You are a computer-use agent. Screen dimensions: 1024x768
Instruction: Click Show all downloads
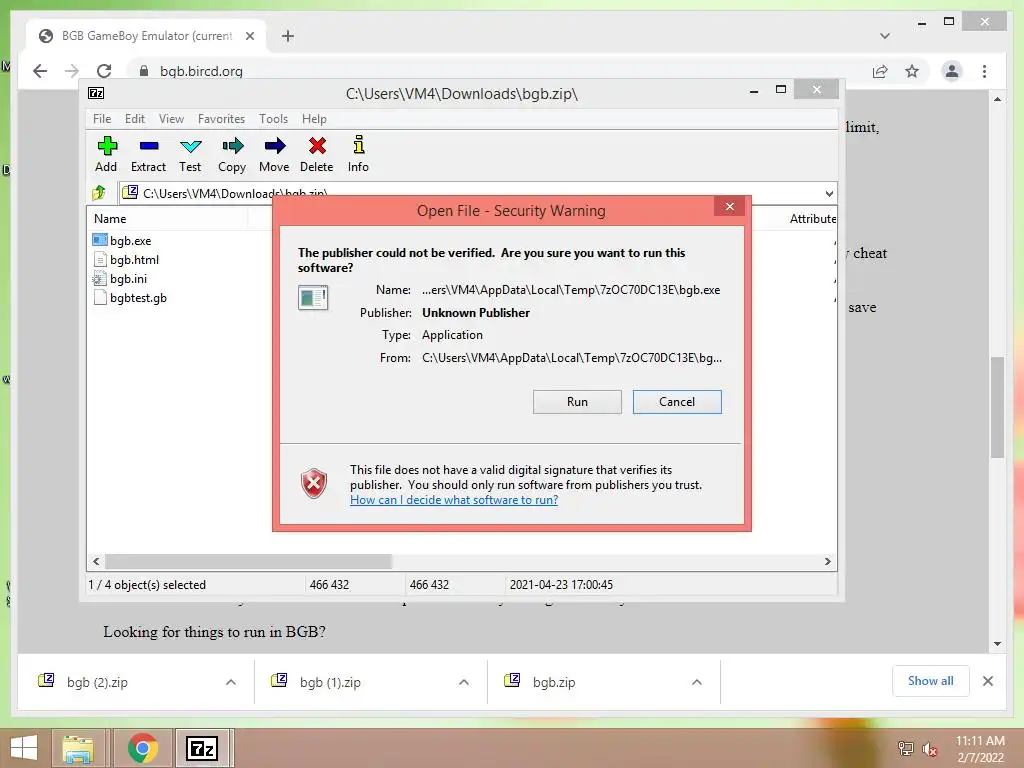click(x=931, y=681)
